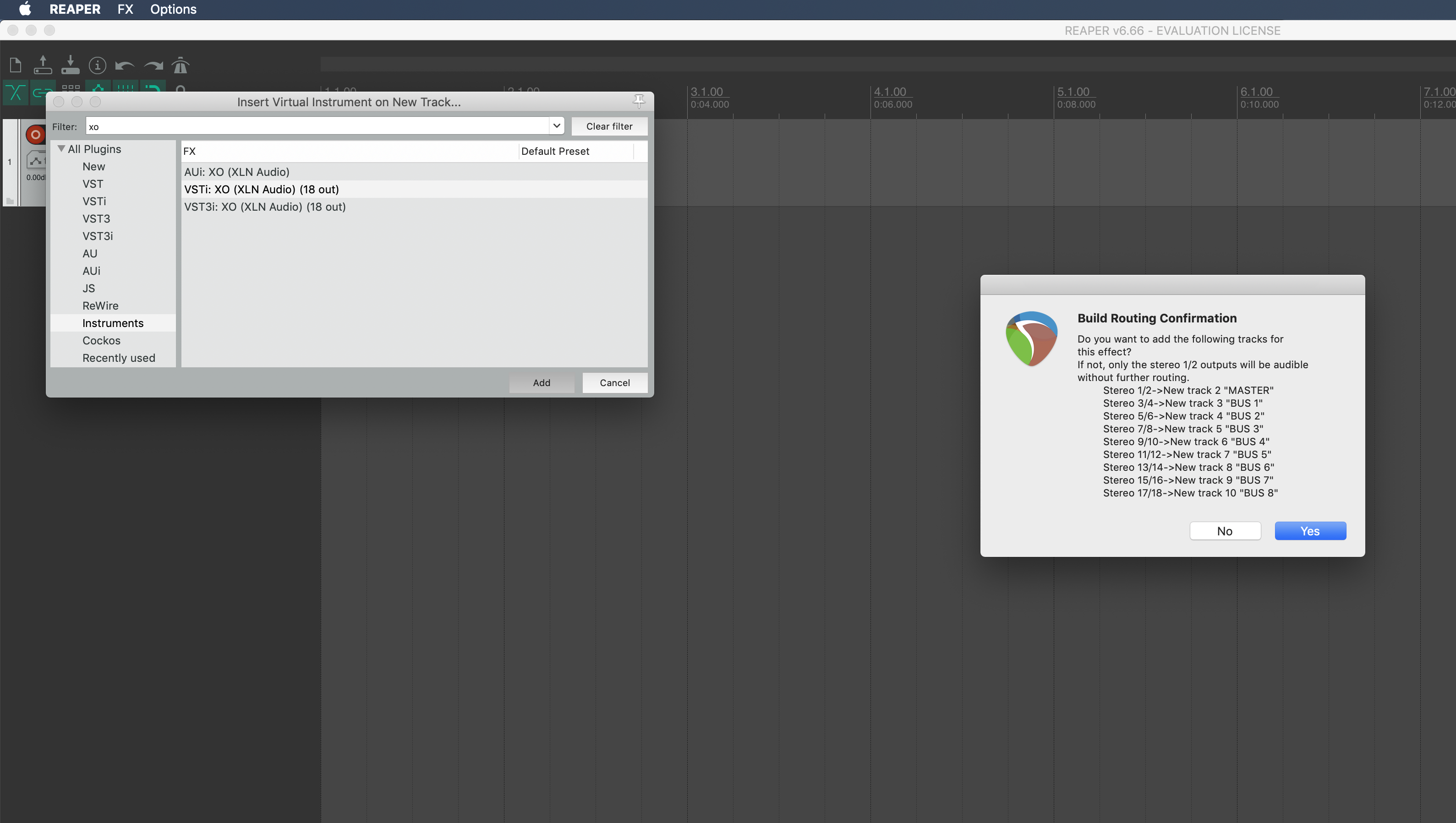Click the Open project upload icon
Screen dimensions: 1456x823
(43, 65)
